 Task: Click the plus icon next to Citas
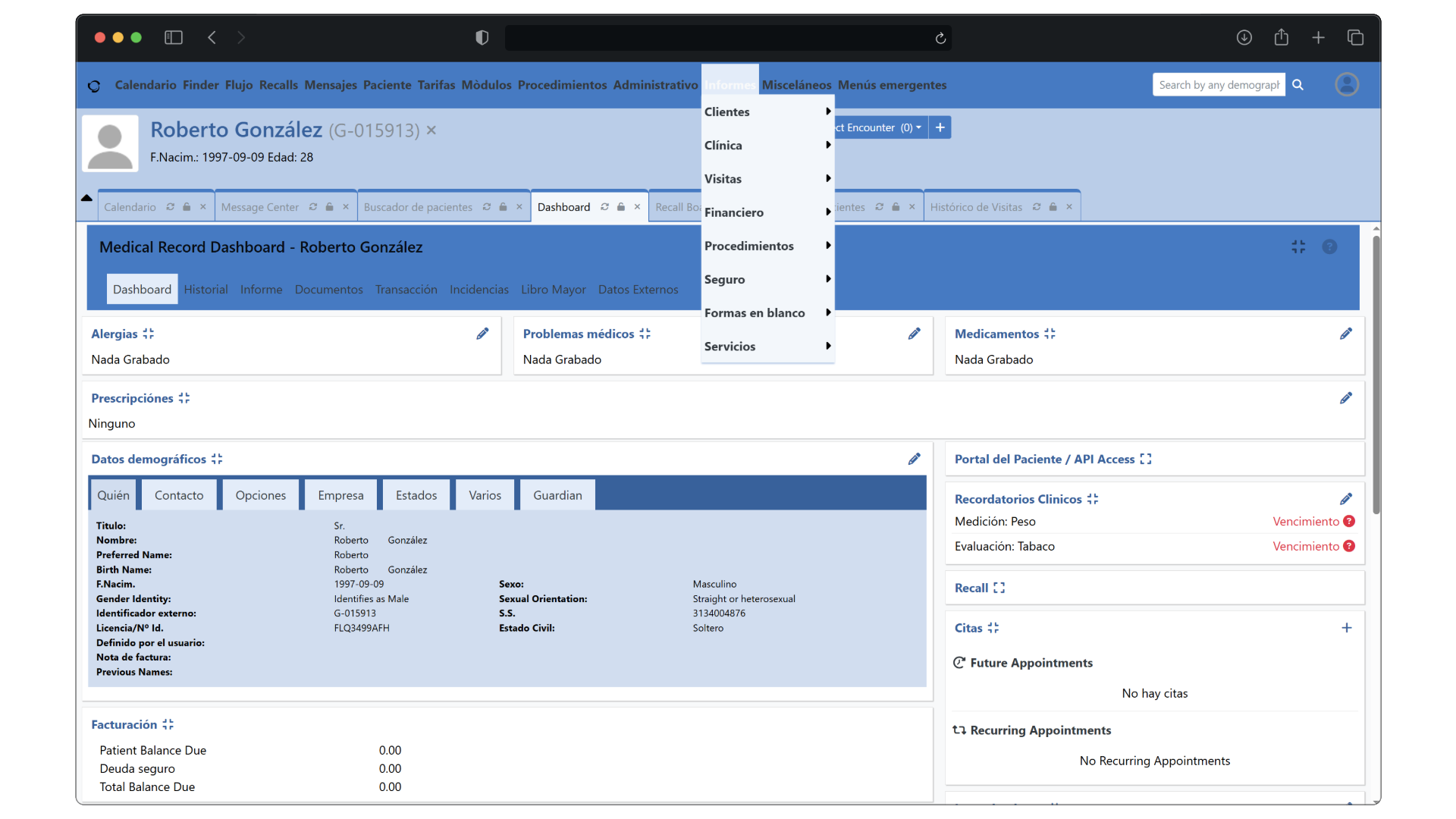(x=1347, y=628)
